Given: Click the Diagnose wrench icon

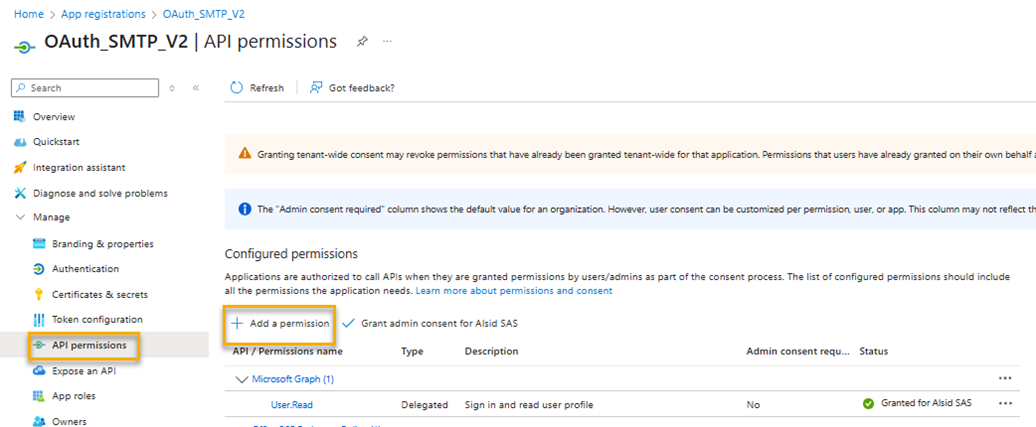Looking at the screenshot, I should pyautogui.click(x=20, y=193).
